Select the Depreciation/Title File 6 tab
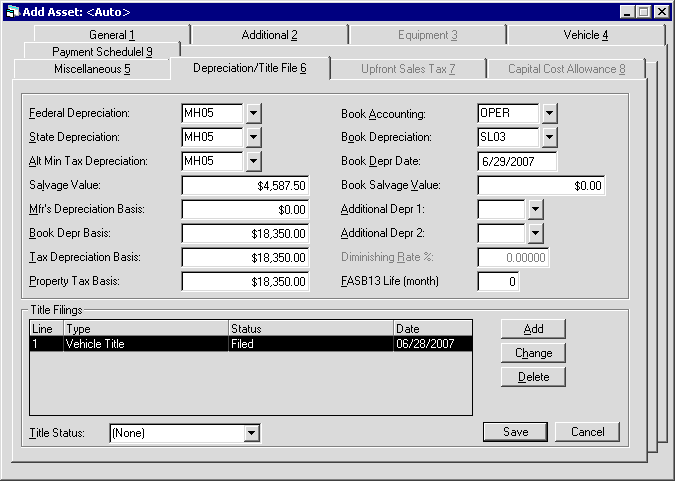The width and height of the screenshot is (675, 481). coord(250,68)
